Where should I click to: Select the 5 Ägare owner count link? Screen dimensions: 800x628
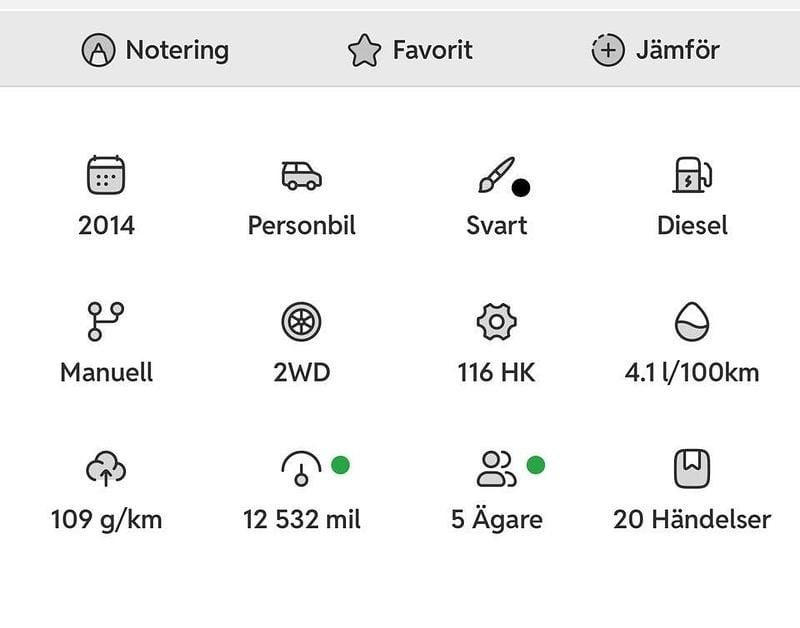pos(497,520)
